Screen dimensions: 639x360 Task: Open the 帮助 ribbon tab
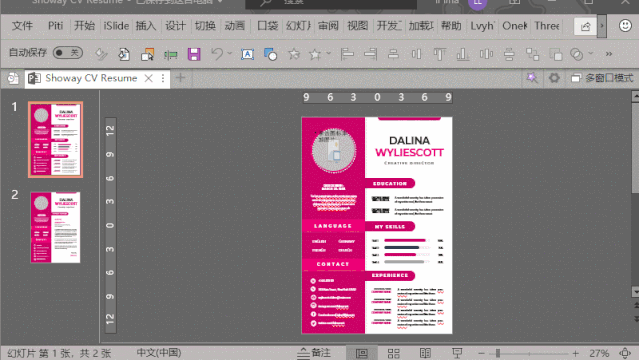point(451,26)
